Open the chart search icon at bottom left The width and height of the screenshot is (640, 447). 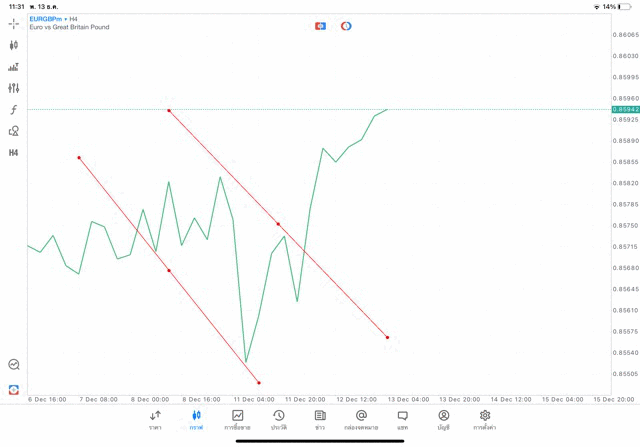(14, 365)
